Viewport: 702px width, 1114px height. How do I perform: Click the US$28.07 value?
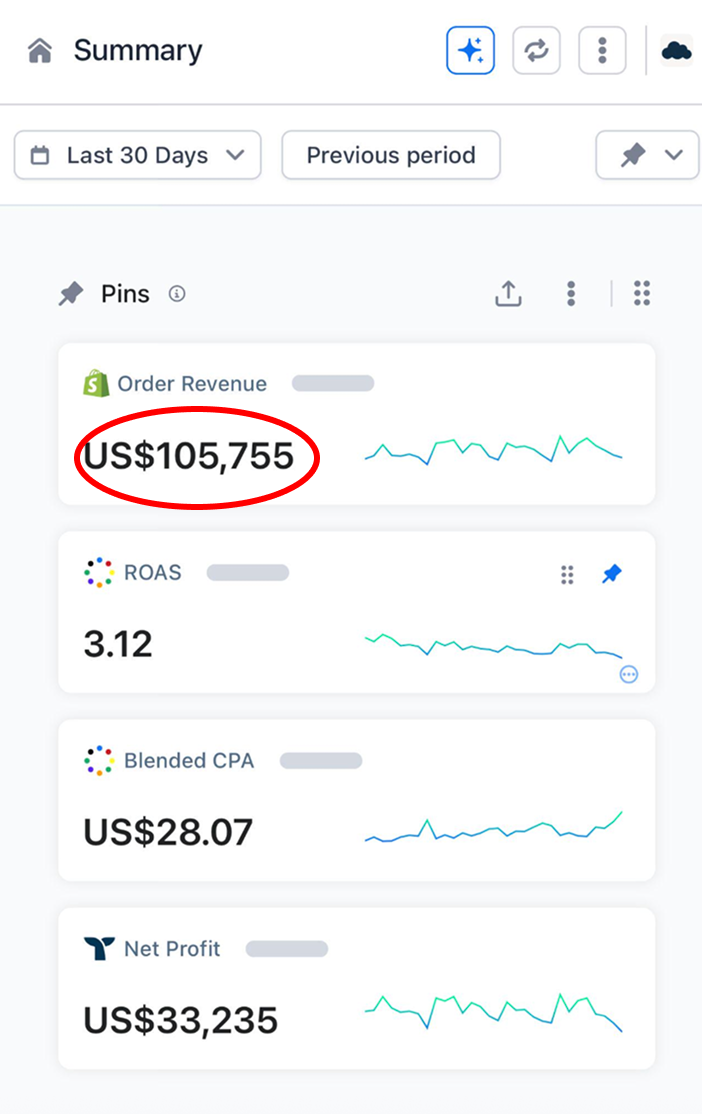168,833
